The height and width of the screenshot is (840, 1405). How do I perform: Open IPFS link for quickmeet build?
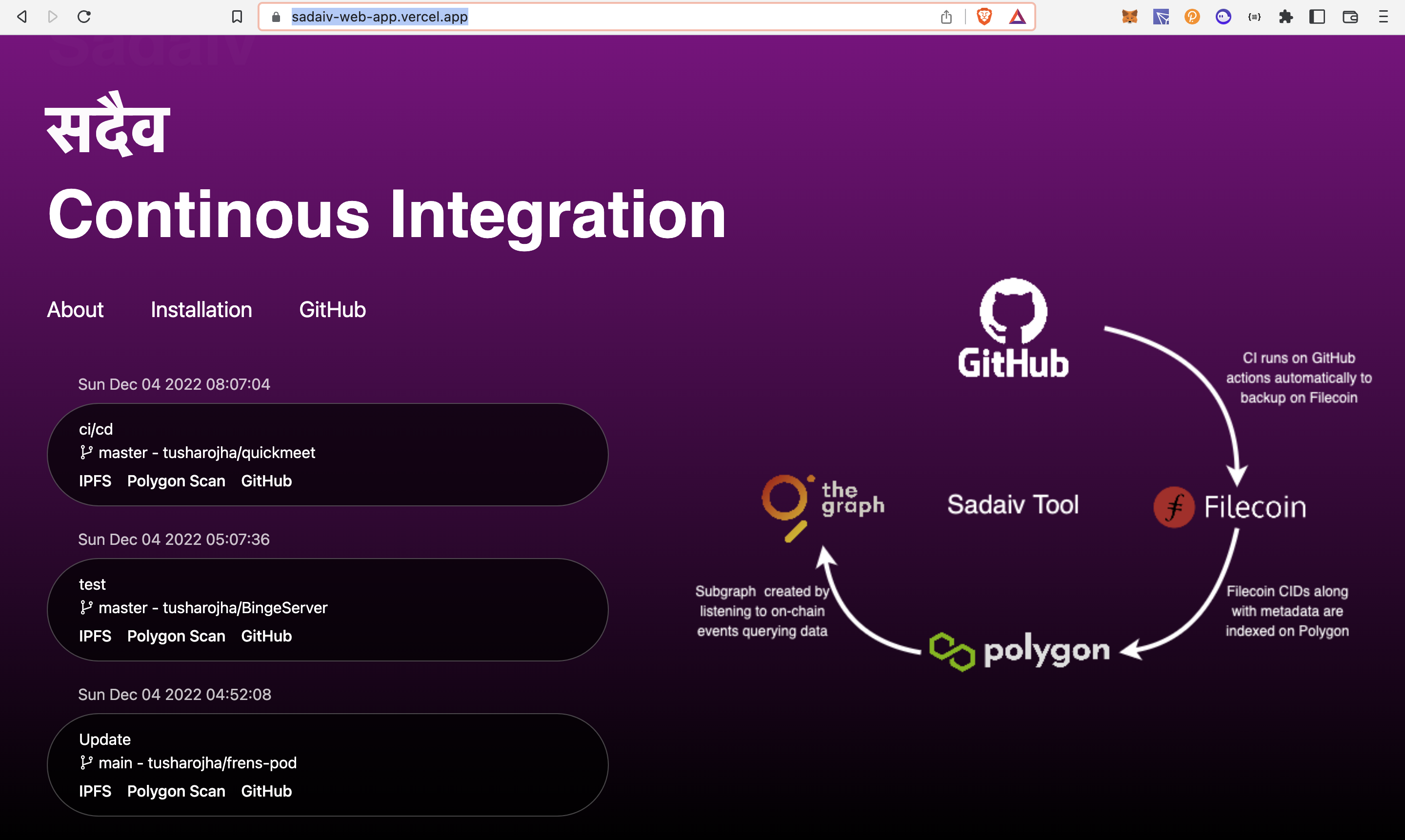pyautogui.click(x=95, y=480)
